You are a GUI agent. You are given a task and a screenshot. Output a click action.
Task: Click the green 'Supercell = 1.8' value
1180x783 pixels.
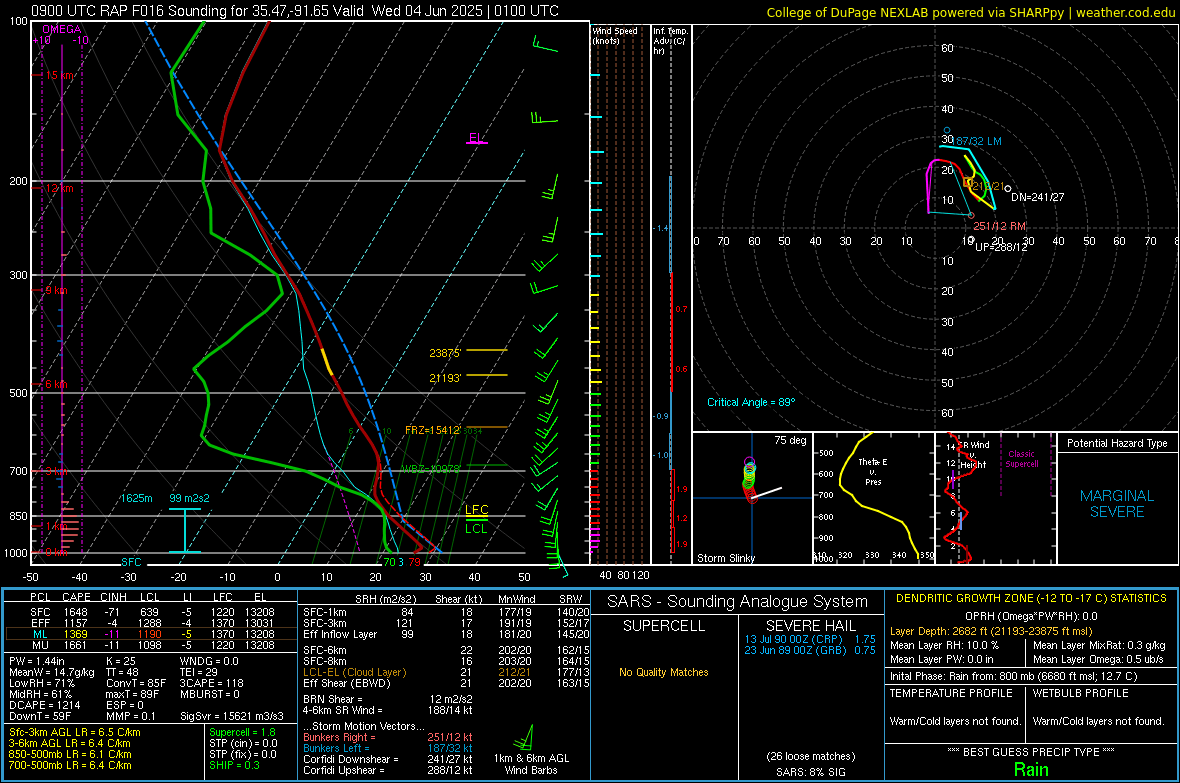[x=242, y=732]
